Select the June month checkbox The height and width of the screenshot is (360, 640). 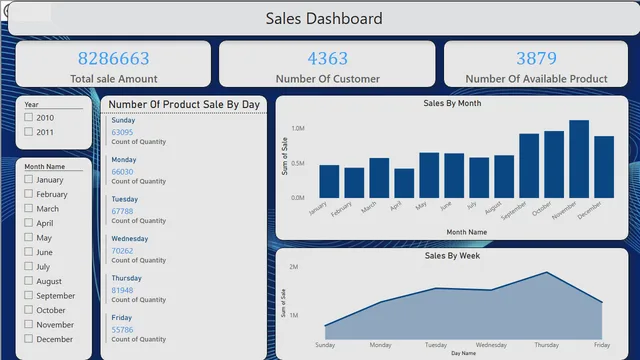click(29, 251)
